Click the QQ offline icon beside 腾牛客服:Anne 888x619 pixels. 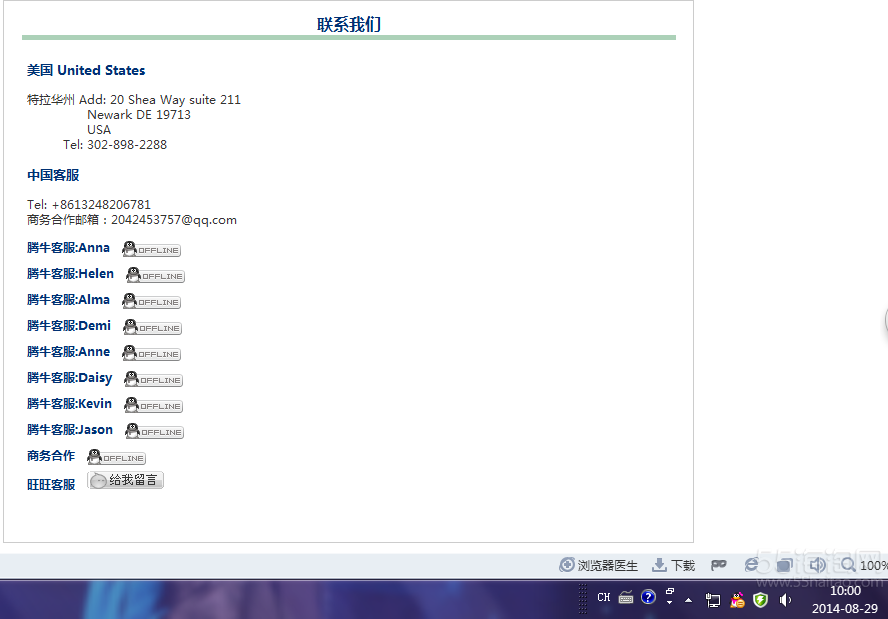(x=151, y=353)
